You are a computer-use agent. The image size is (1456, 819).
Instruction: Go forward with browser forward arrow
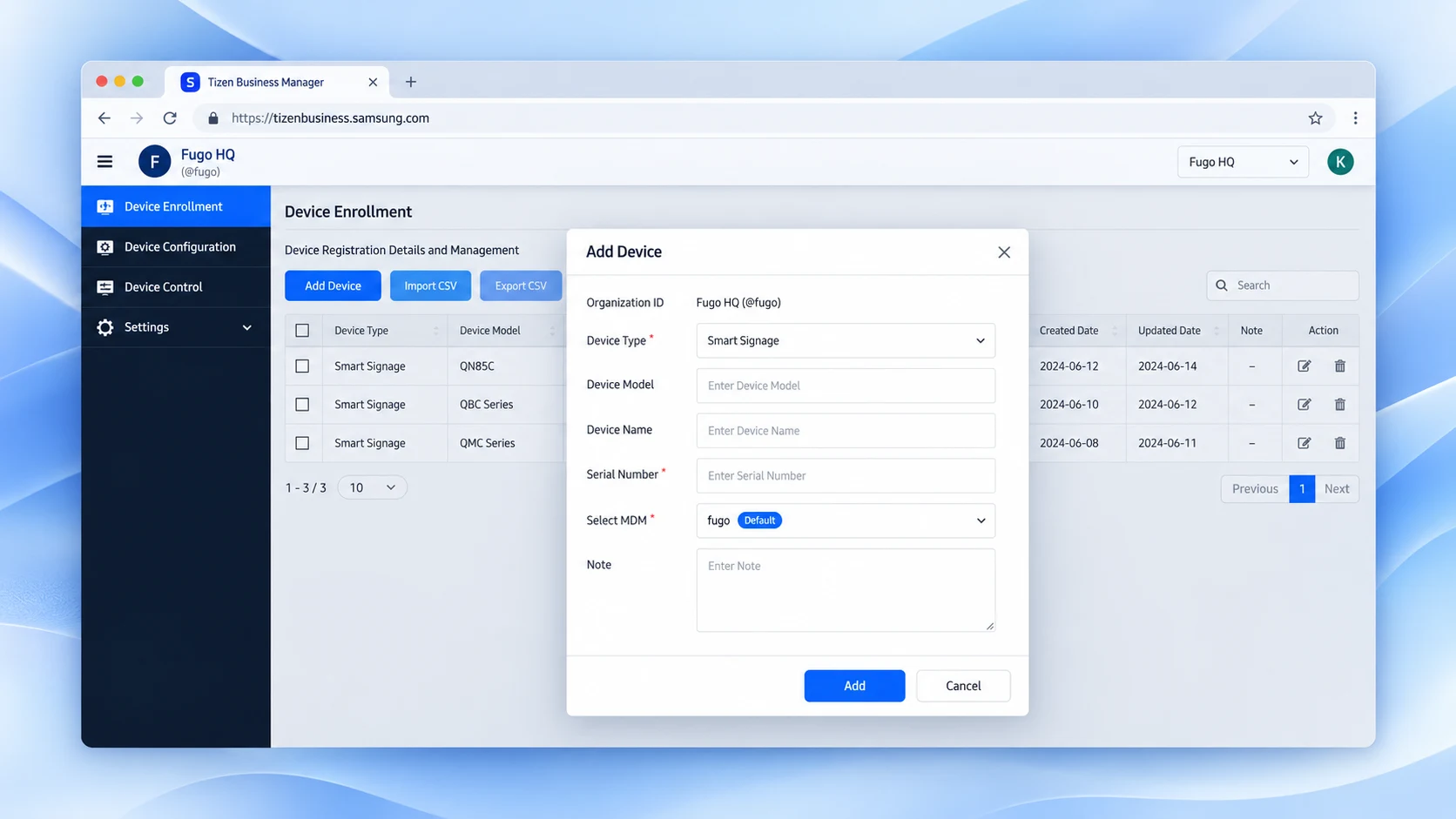tap(137, 118)
